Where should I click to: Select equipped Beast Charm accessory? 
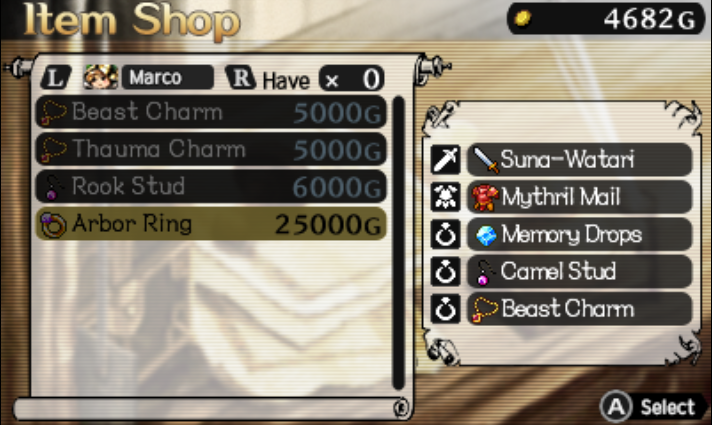click(x=579, y=309)
